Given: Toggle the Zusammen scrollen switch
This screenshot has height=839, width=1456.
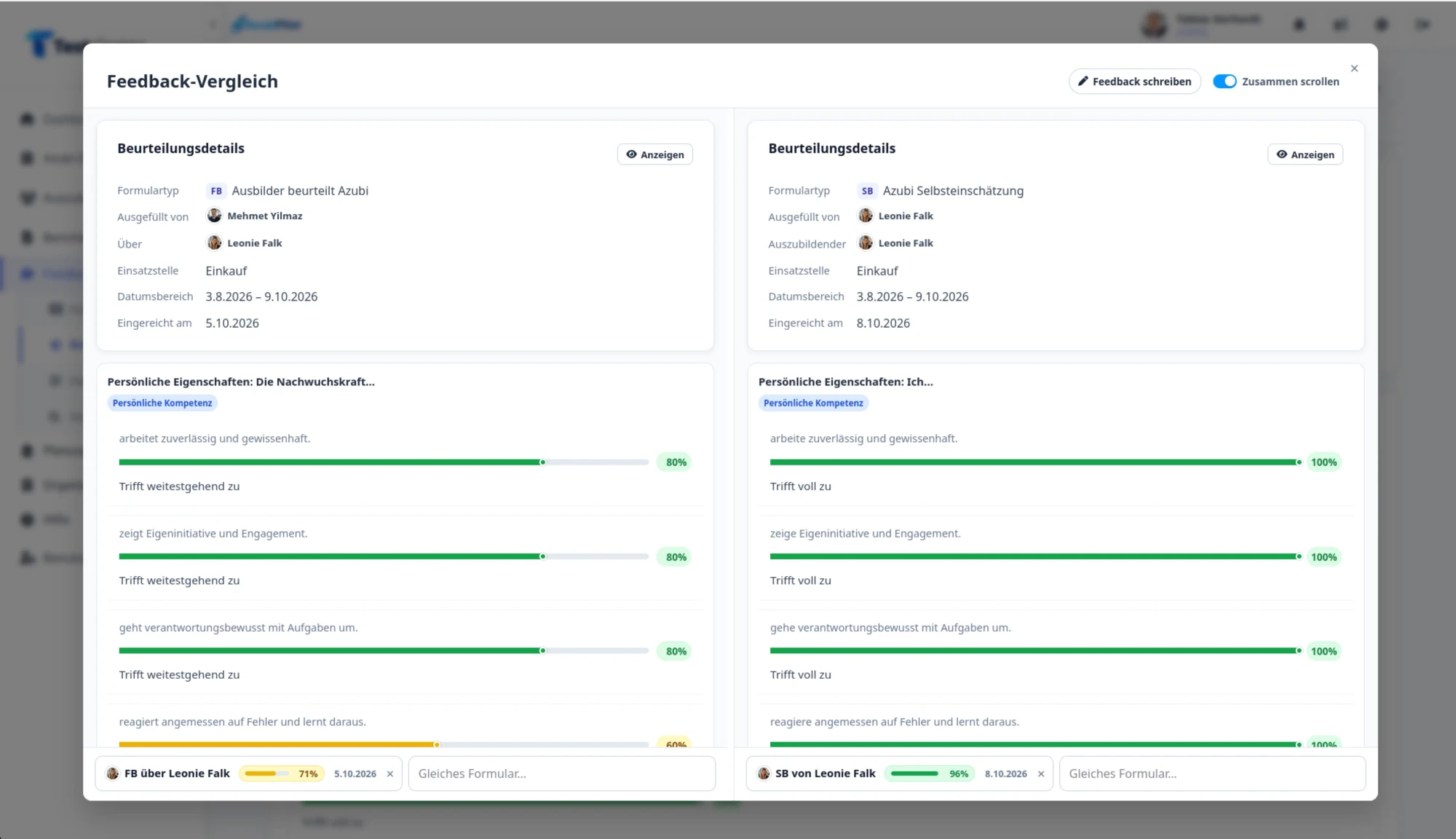Looking at the screenshot, I should coord(1224,82).
